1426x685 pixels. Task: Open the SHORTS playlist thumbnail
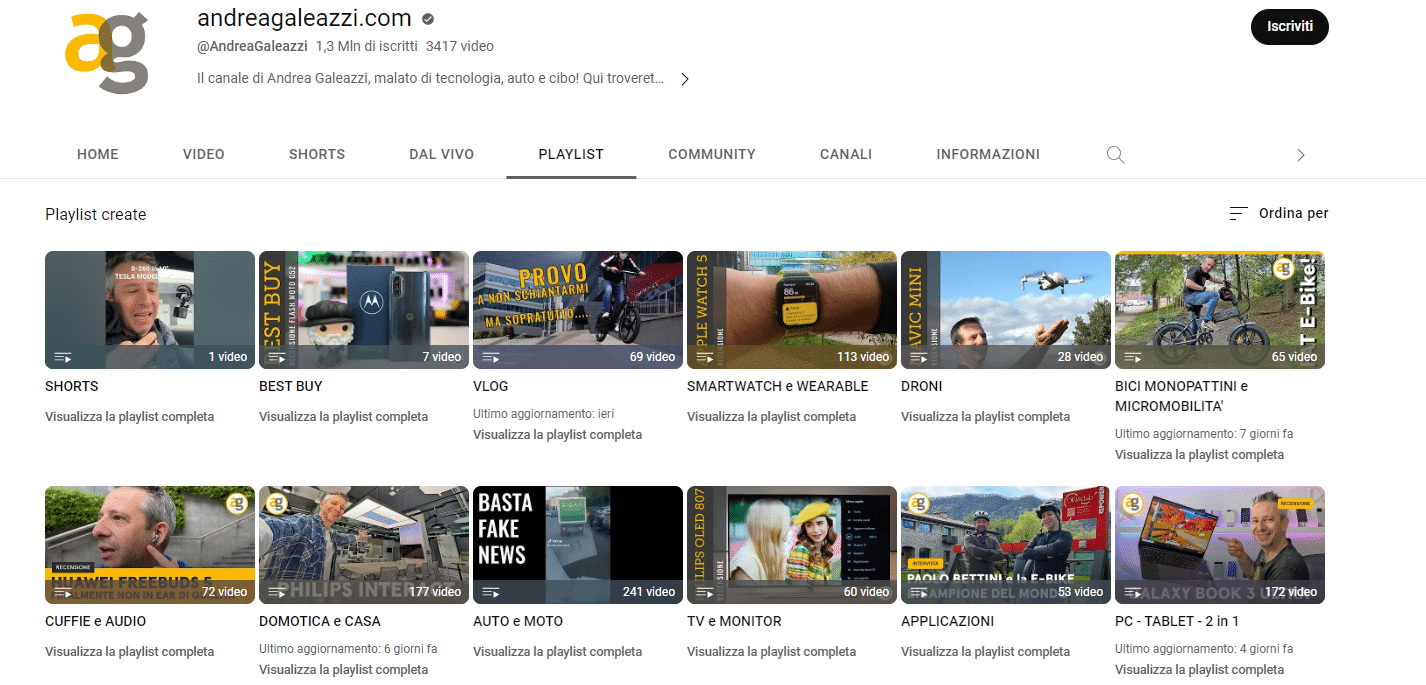[x=150, y=310]
